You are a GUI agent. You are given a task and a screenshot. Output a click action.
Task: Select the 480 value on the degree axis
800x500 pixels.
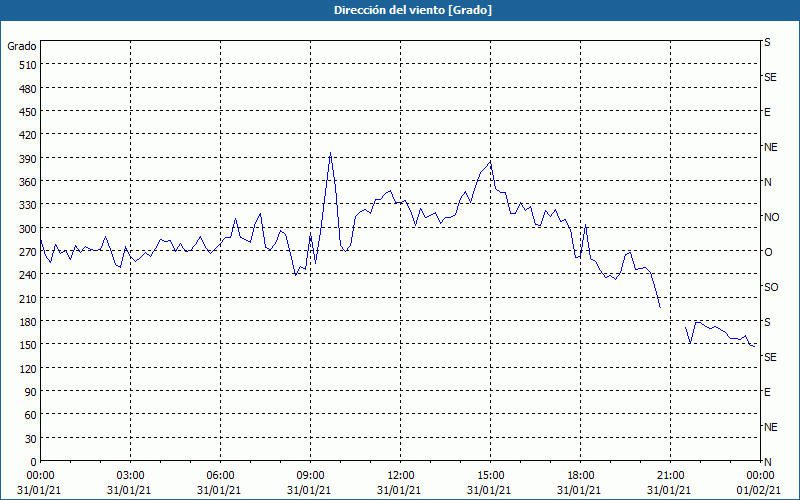click(28, 89)
